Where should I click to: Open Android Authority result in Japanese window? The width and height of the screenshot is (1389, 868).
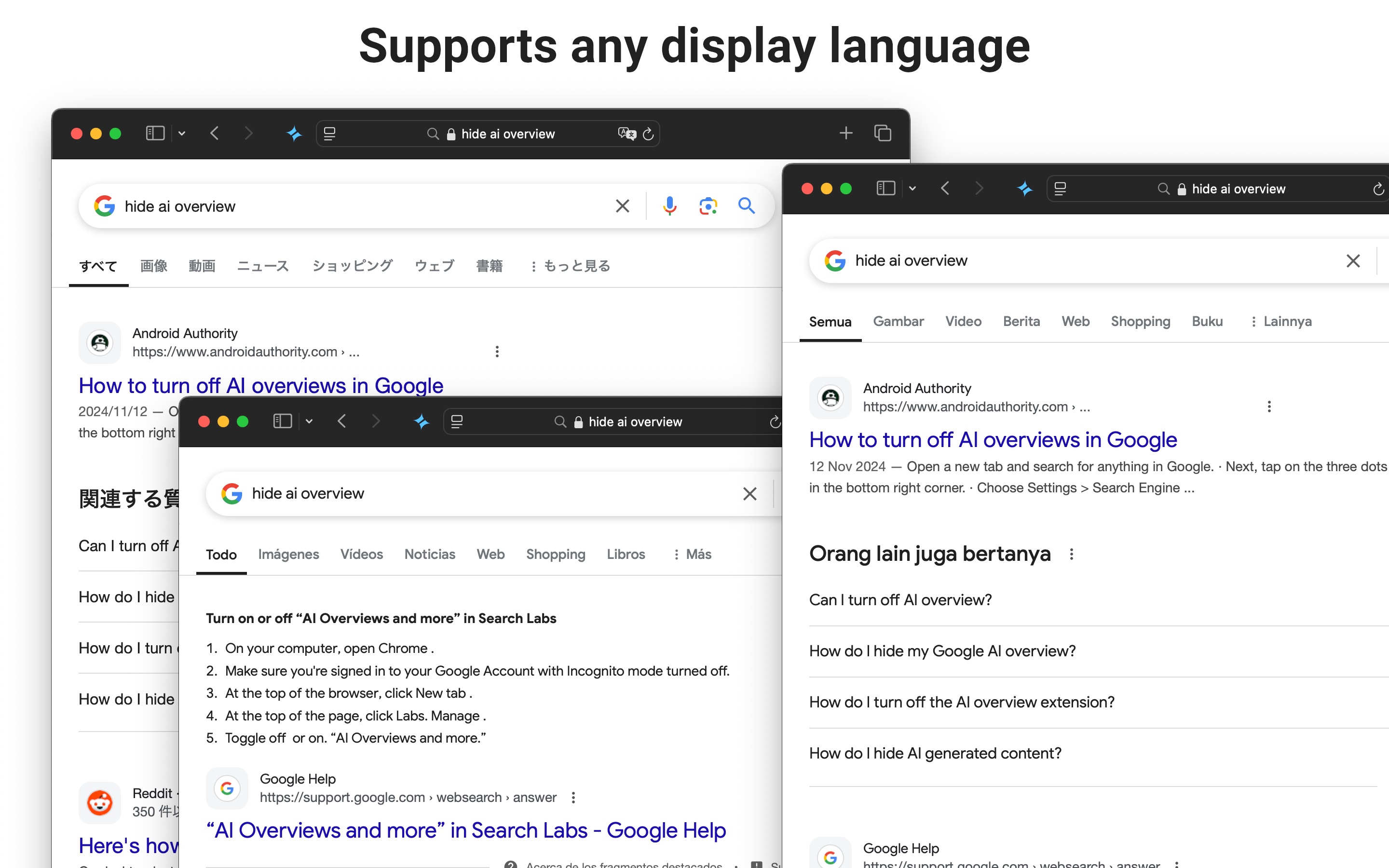[x=260, y=385]
